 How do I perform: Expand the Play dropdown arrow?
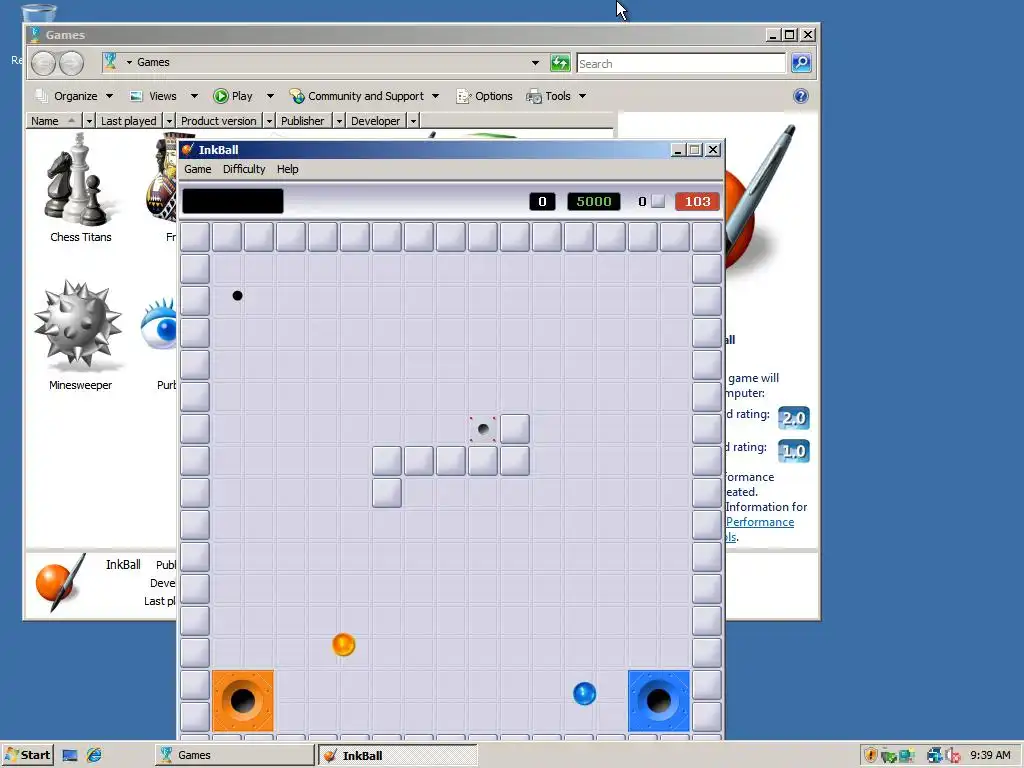pos(270,96)
